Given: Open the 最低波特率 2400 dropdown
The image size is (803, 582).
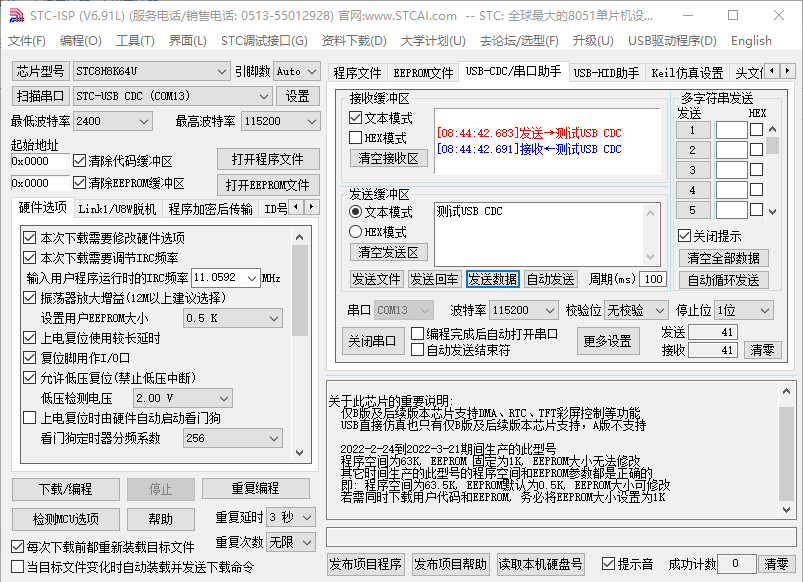Looking at the screenshot, I should [112, 121].
